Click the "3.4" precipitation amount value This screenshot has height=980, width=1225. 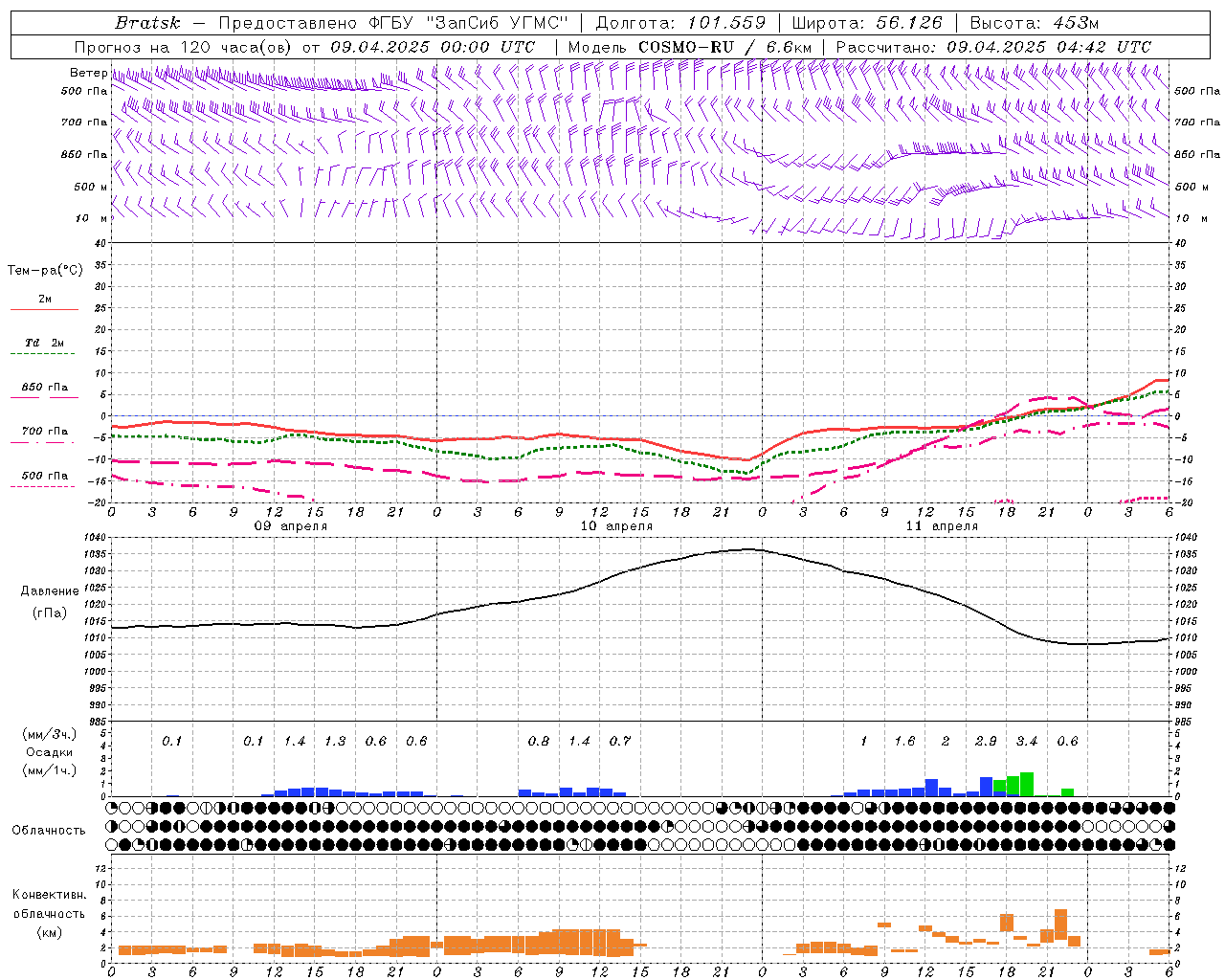(x=1027, y=742)
